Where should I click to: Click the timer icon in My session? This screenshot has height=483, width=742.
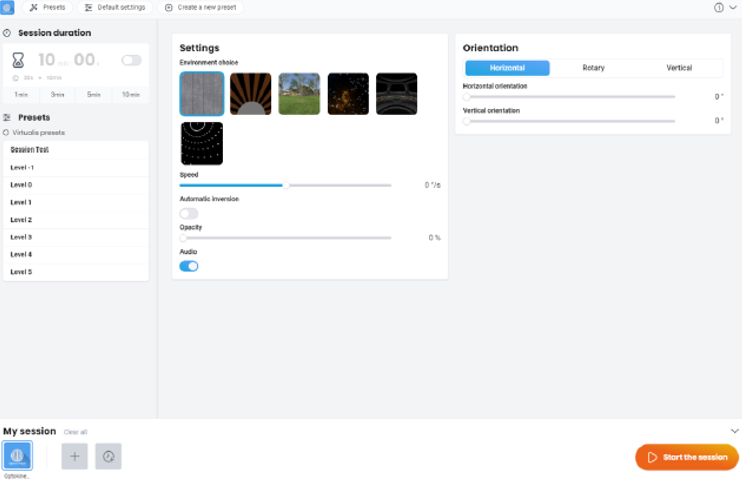tap(108, 456)
